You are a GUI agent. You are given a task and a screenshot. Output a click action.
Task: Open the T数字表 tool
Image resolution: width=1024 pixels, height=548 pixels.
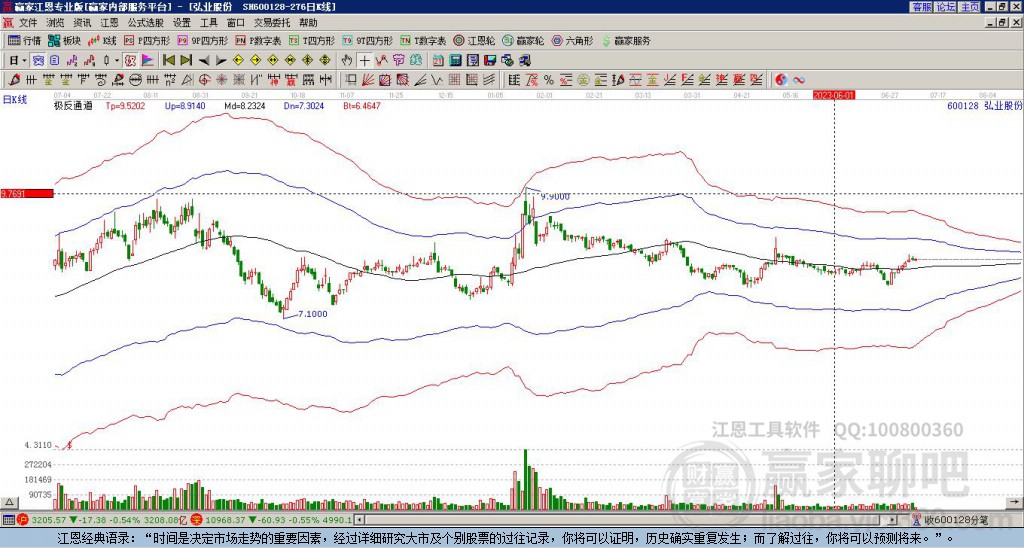pos(423,40)
